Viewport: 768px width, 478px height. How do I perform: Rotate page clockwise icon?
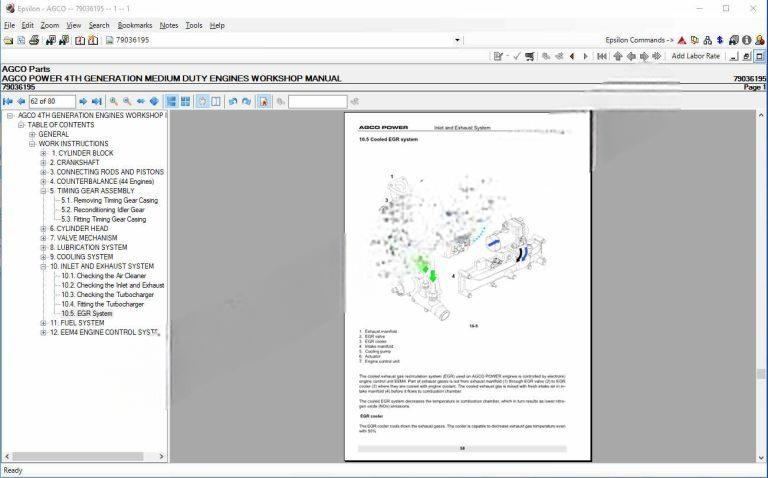pyautogui.click(x=246, y=101)
